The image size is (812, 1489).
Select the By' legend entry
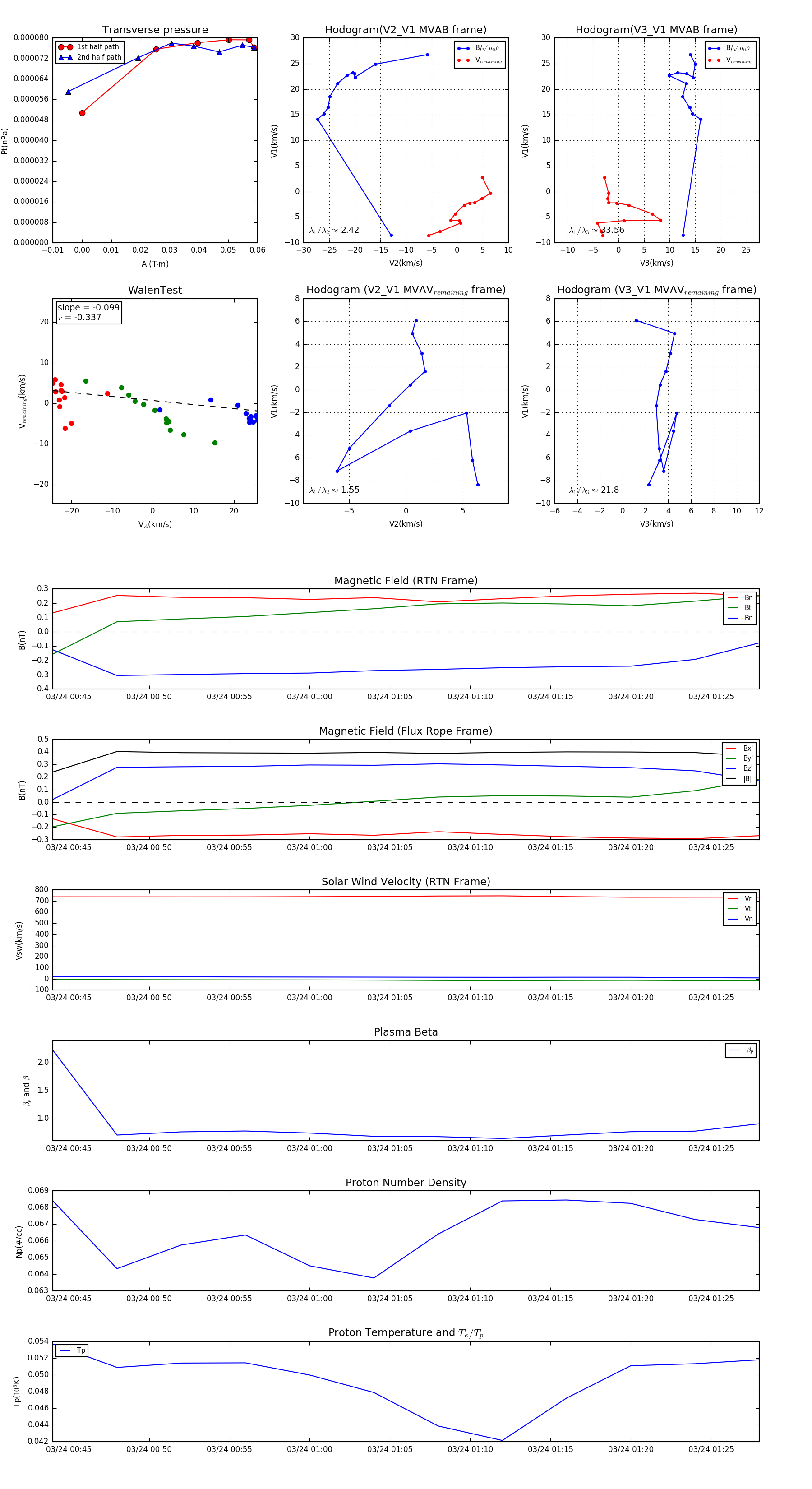(x=739, y=758)
